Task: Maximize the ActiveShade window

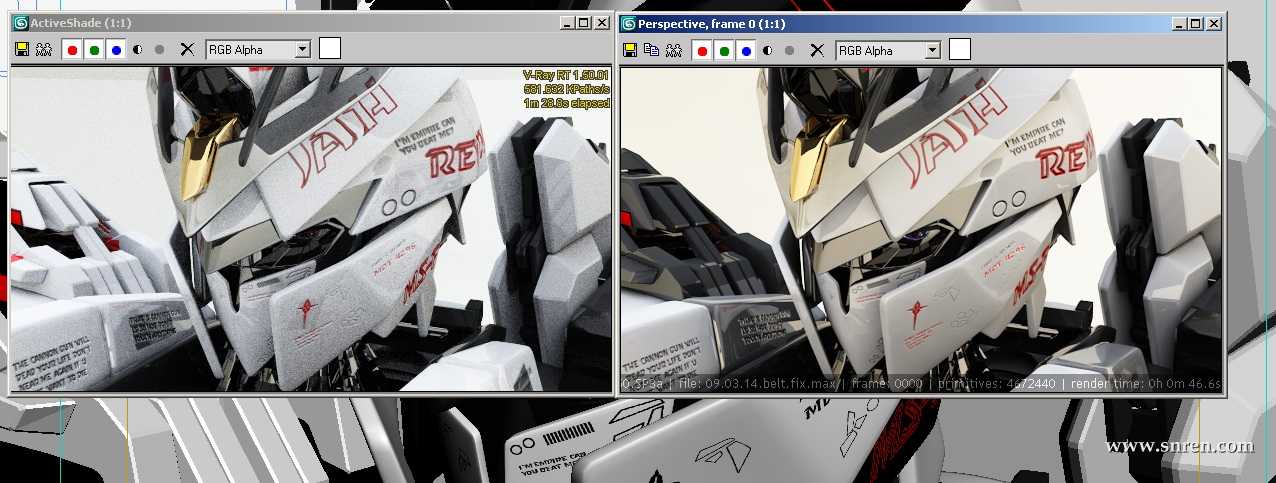Action: coord(584,22)
